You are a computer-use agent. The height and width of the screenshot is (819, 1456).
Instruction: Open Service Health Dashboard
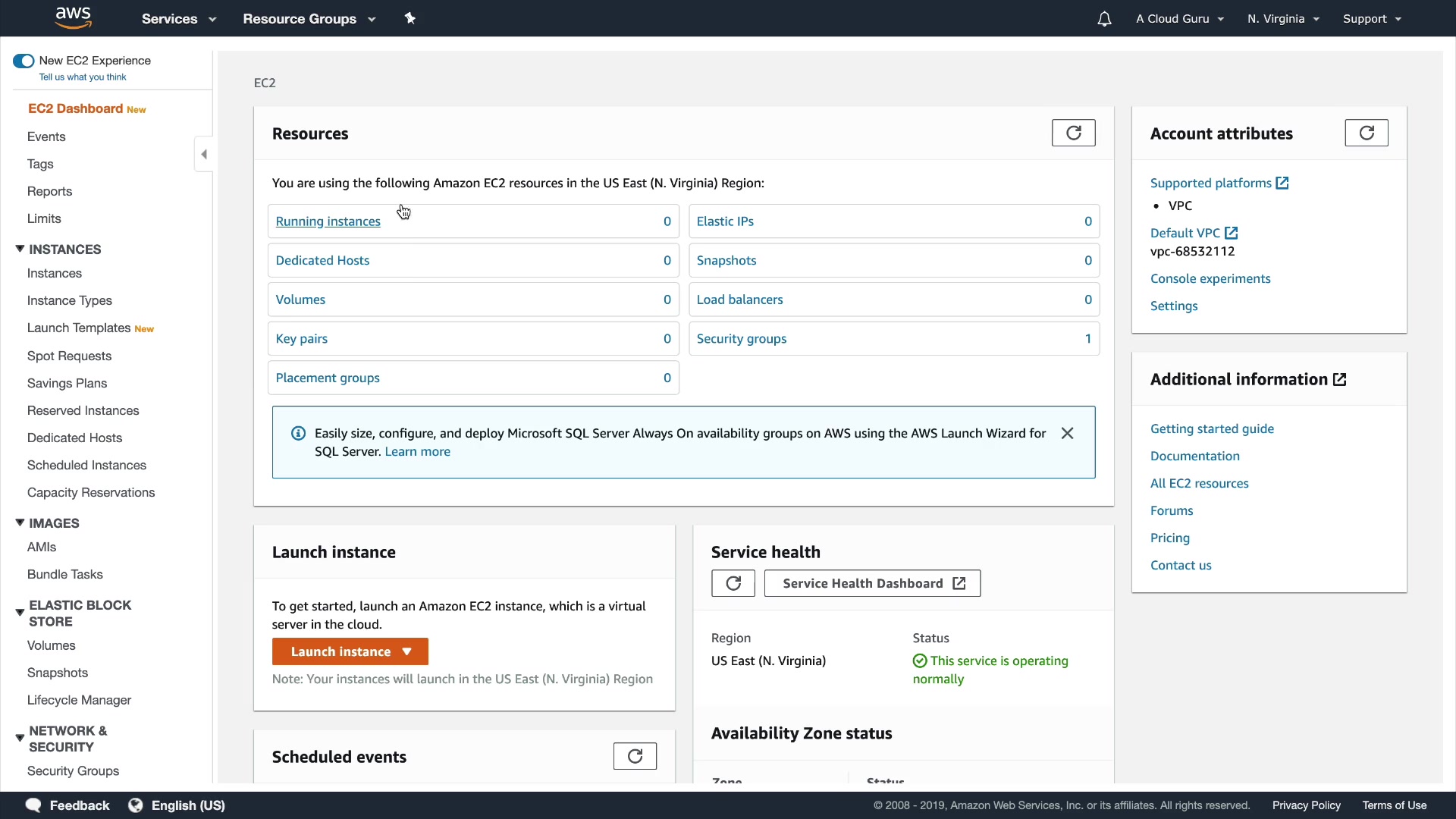(872, 583)
